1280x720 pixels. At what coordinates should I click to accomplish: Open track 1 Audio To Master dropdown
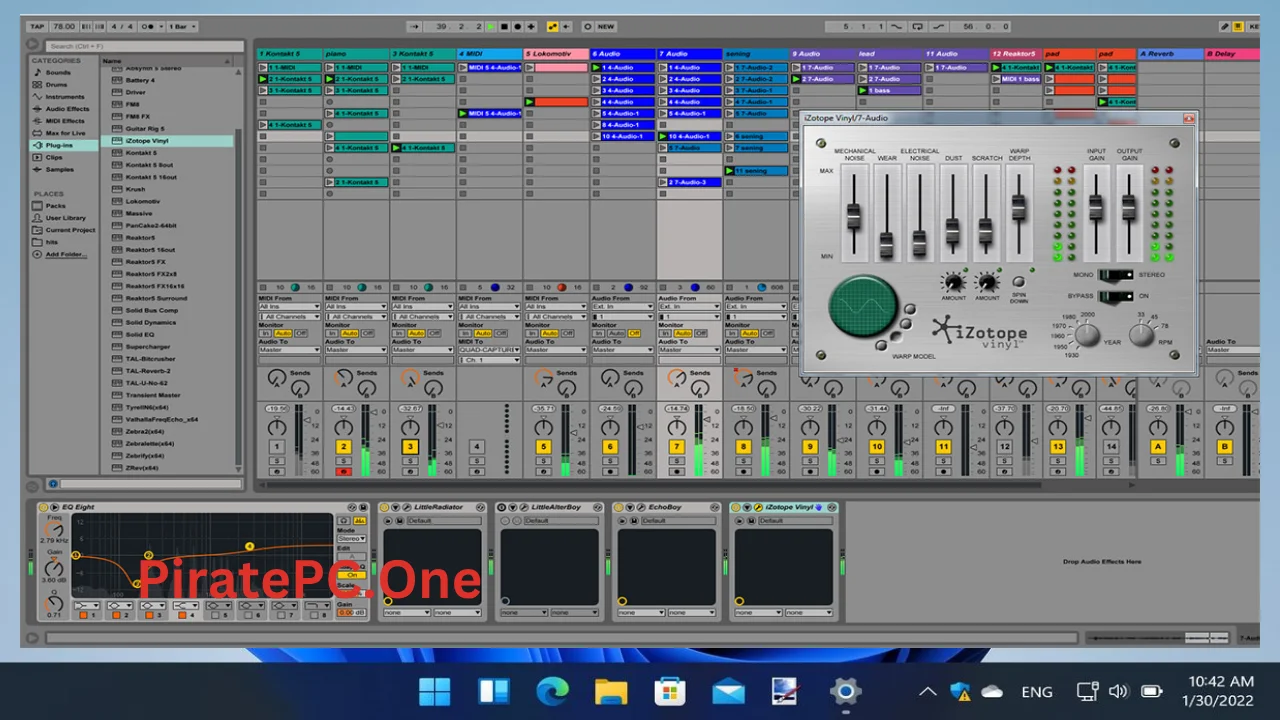289,350
